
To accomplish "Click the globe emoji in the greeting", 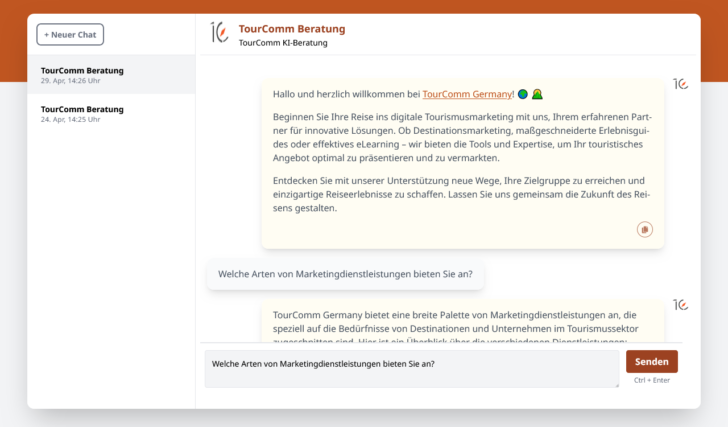I will pos(522,94).
